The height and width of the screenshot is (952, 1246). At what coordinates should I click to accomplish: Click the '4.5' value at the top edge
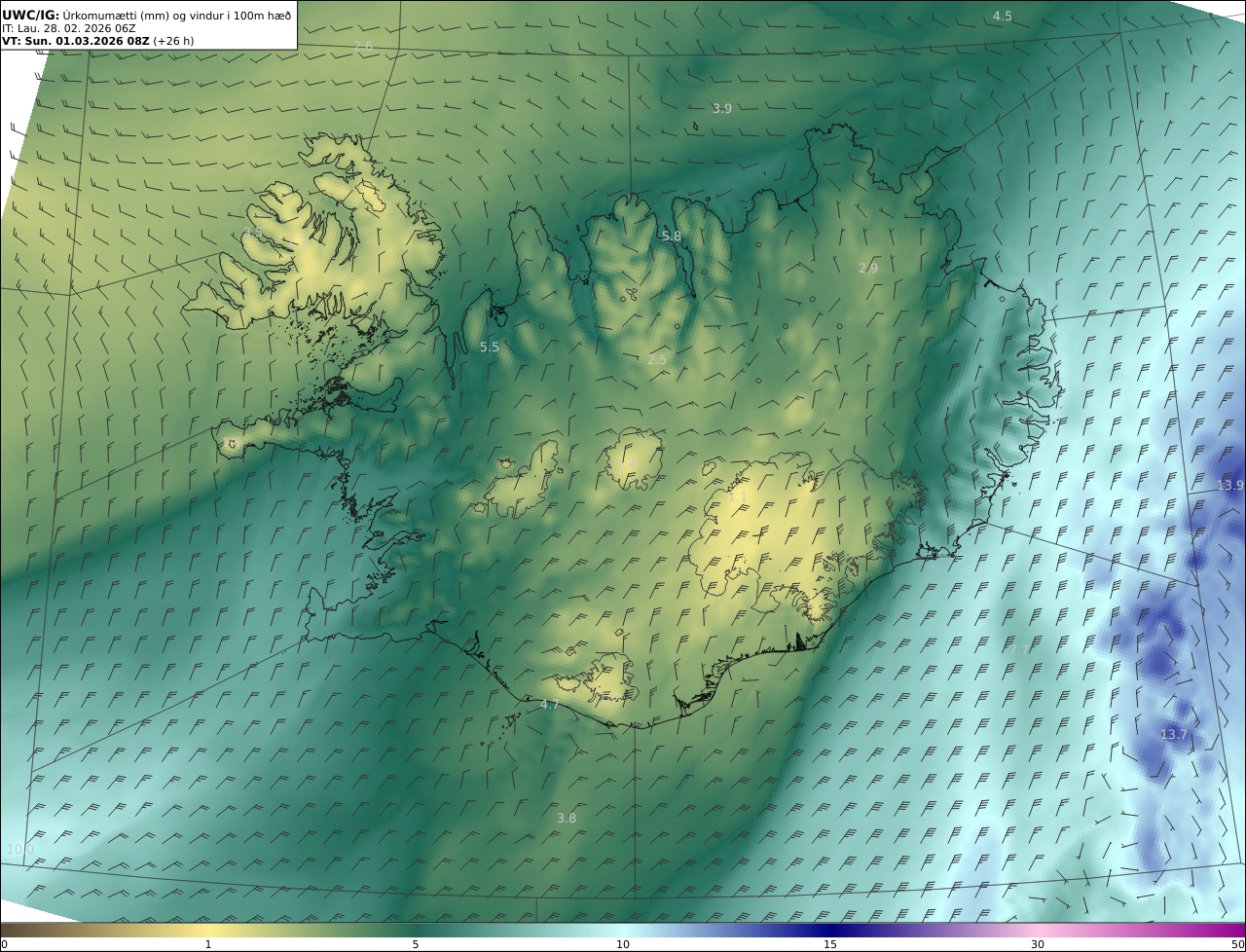(1003, 17)
